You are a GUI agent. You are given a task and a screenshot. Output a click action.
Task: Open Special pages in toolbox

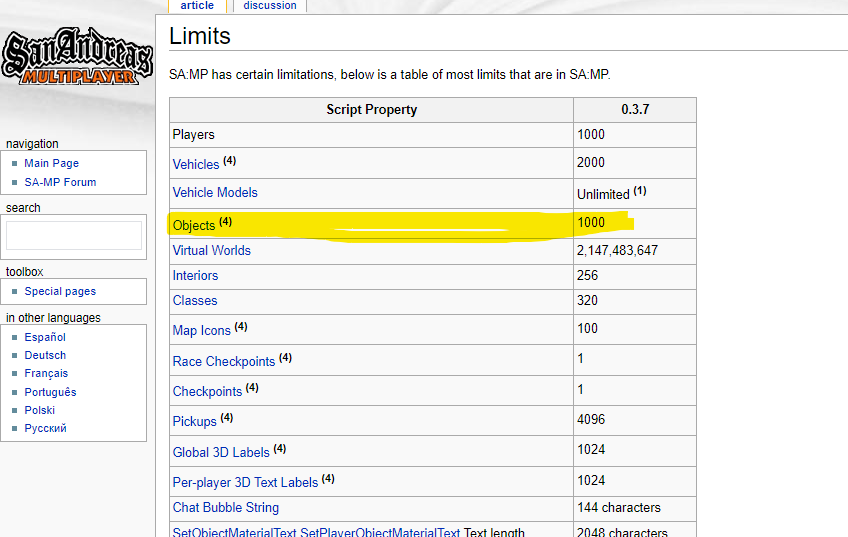pos(60,291)
